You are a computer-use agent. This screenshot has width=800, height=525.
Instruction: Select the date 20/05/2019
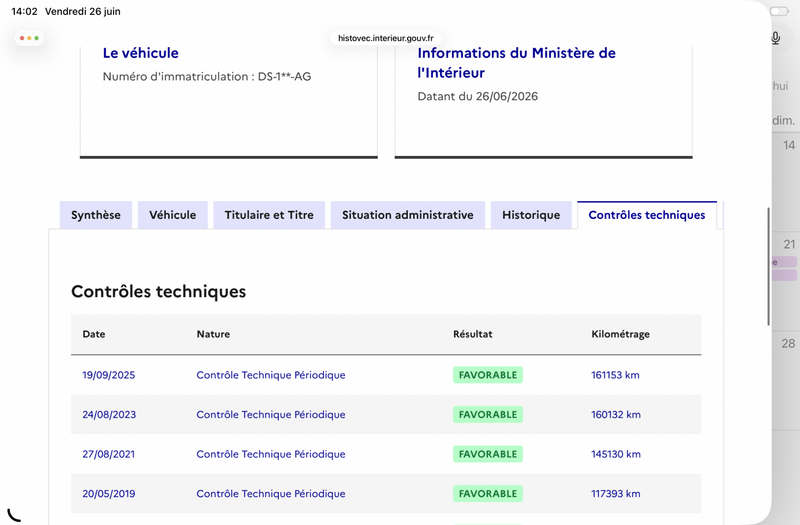tap(109, 493)
